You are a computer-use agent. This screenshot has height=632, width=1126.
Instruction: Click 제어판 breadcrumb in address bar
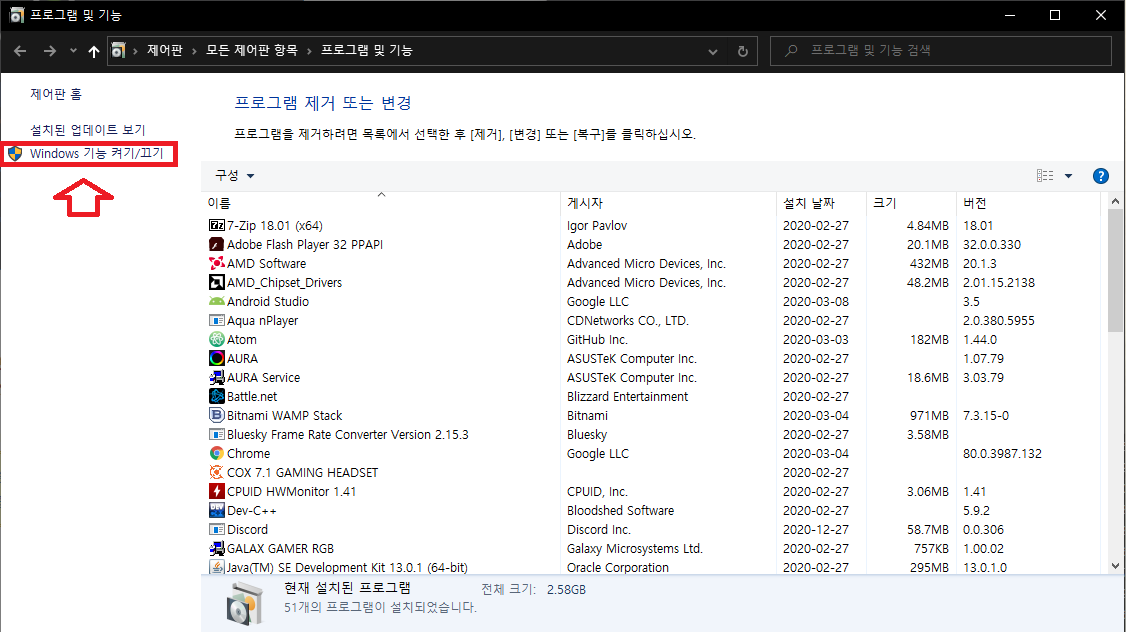[164, 50]
